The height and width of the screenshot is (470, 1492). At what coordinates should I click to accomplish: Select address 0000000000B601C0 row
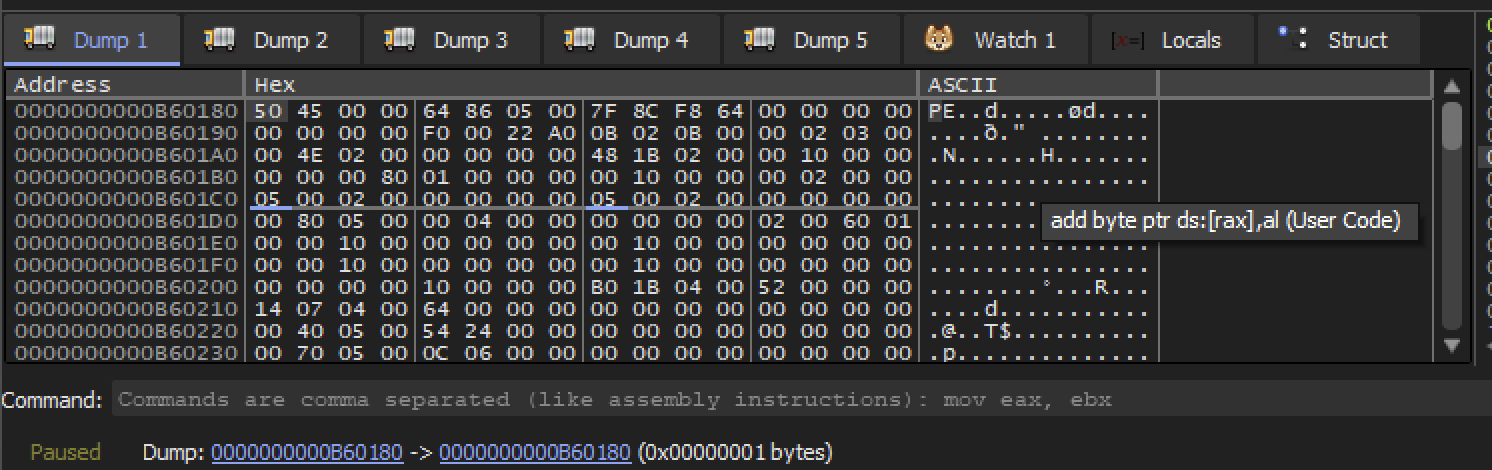coord(125,199)
